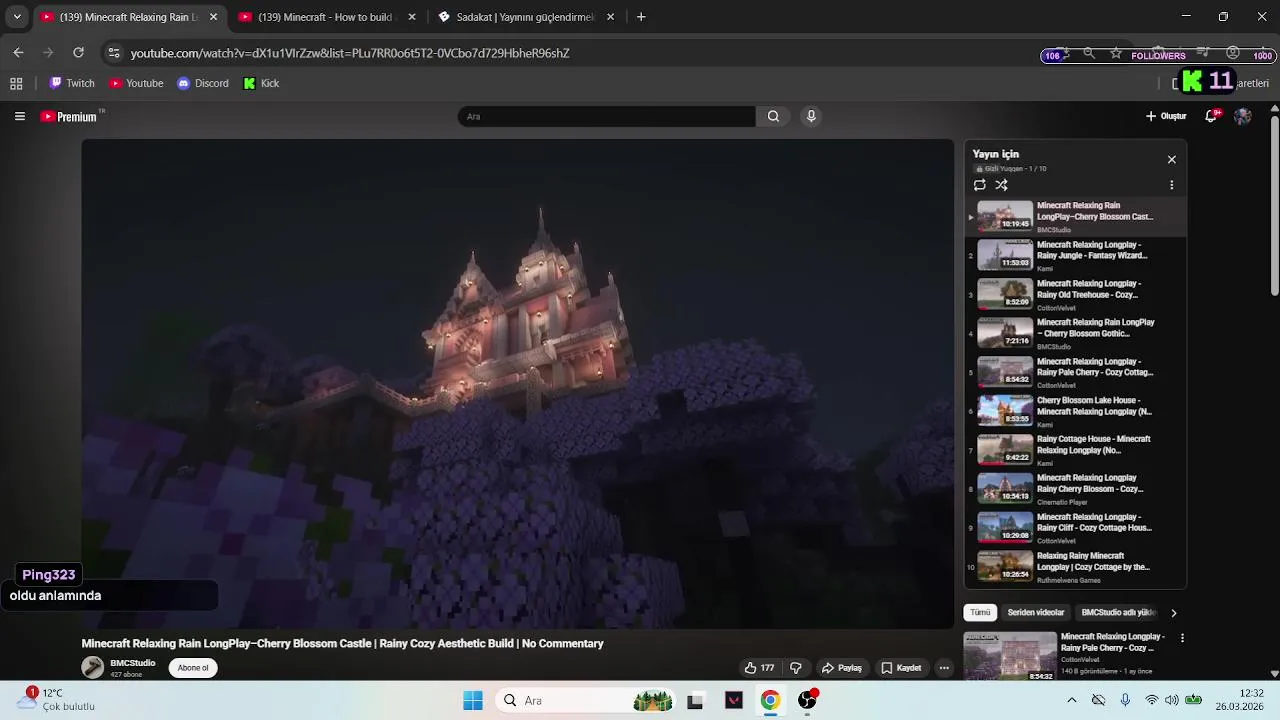The height and width of the screenshot is (720, 1280).
Task: Play Cherry Blossom Gothic playlist video
Action: click(x=1075, y=333)
